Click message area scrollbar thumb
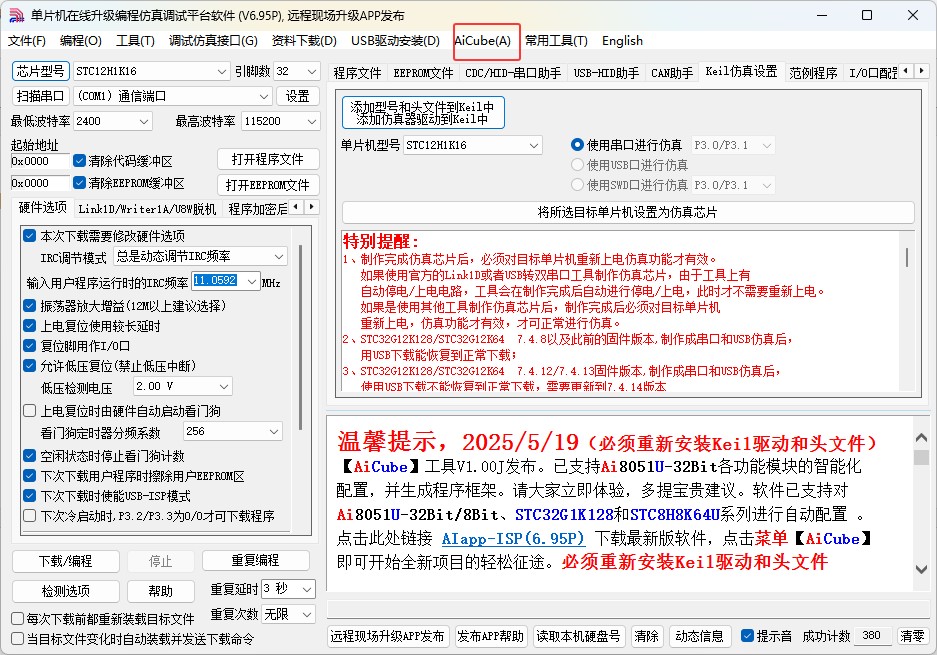Image resolution: width=937 pixels, height=655 pixels. pyautogui.click(x=921, y=458)
